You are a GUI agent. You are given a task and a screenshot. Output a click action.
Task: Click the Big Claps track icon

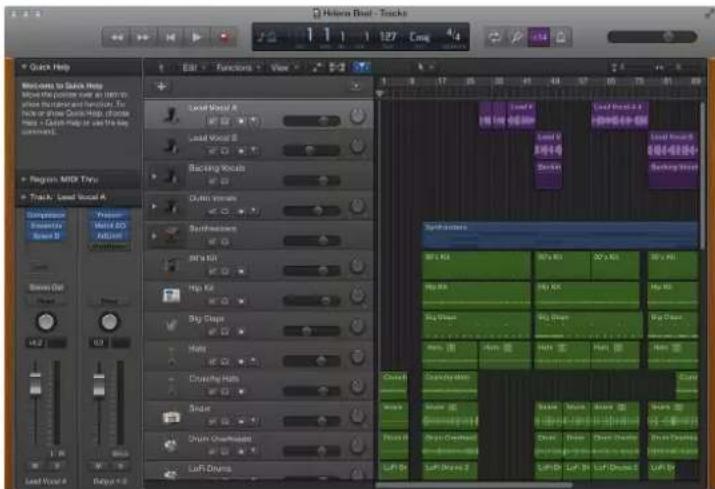[171, 326]
